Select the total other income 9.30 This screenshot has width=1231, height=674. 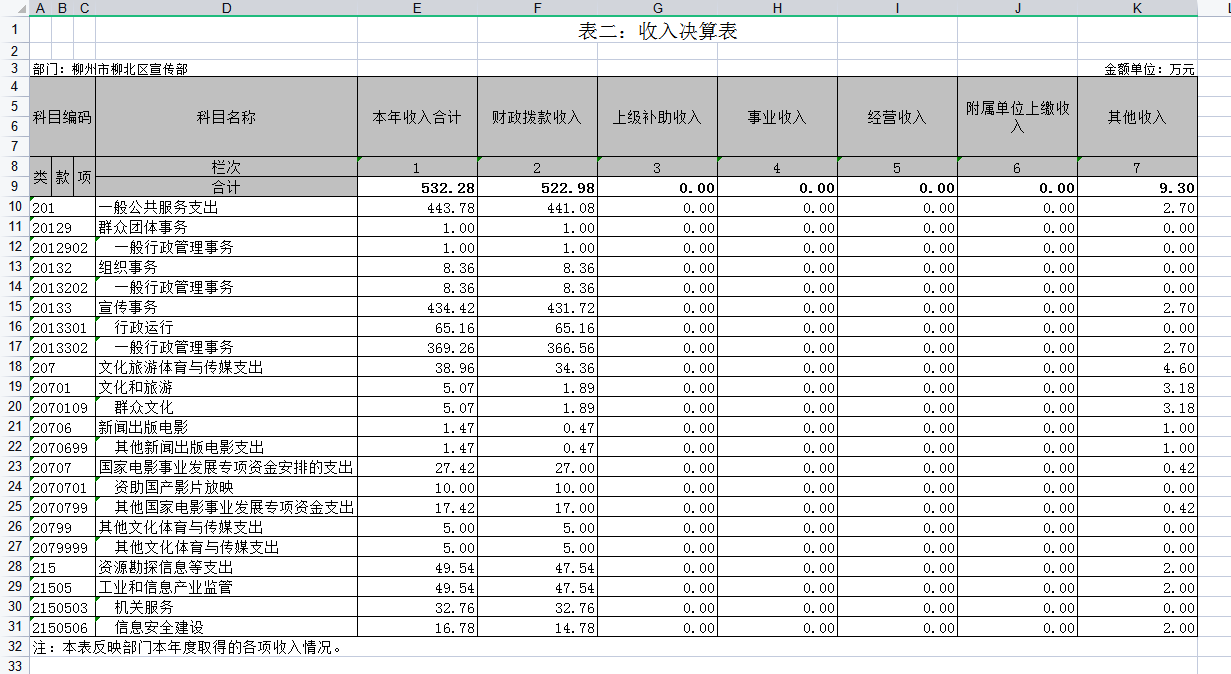pyautogui.click(x=1137, y=187)
